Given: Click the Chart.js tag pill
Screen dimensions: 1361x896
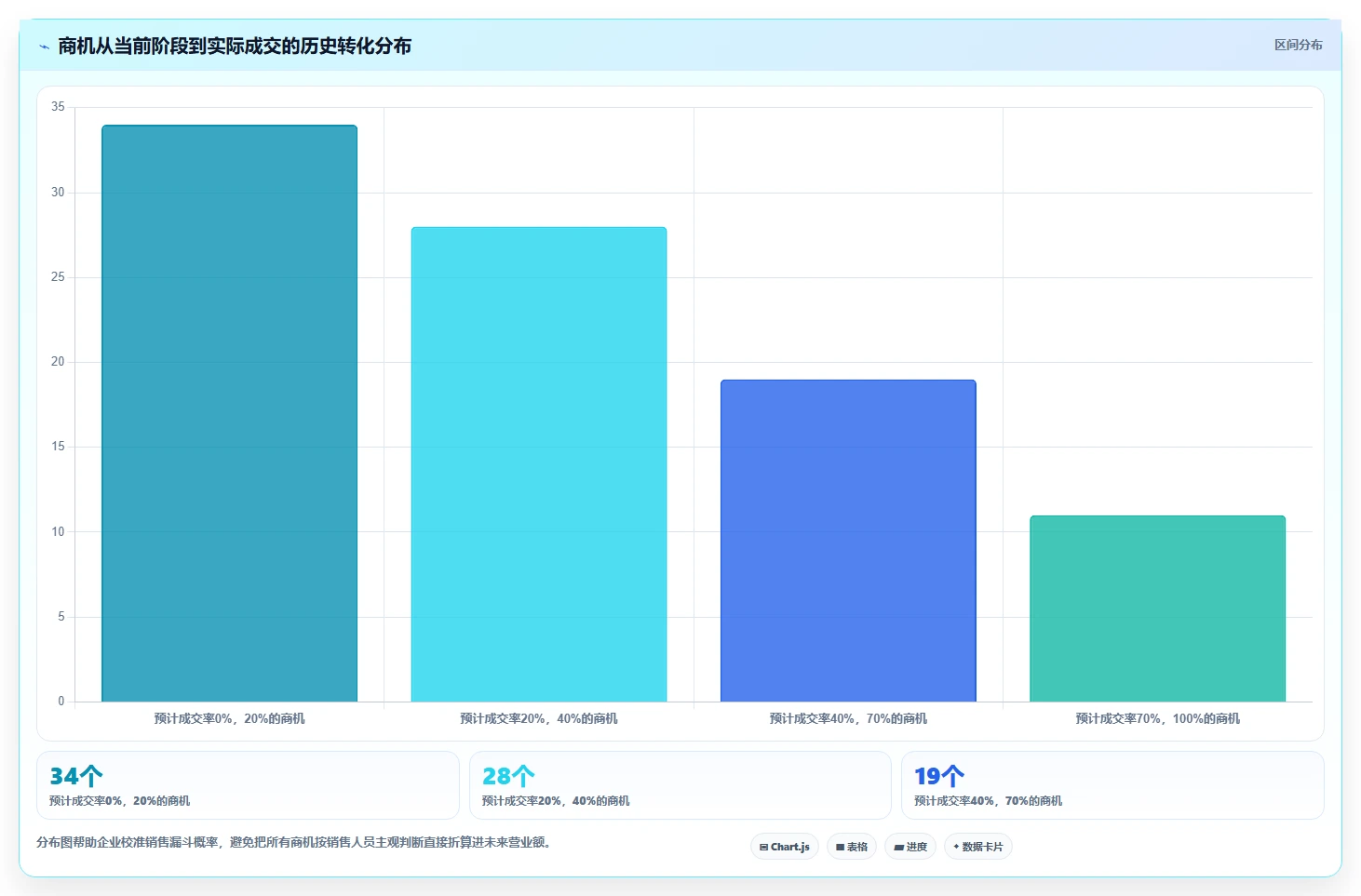Looking at the screenshot, I should tap(785, 847).
